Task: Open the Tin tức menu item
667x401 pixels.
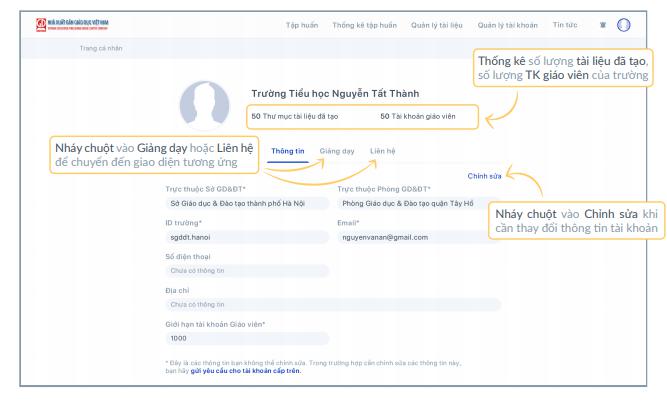Action: click(565, 25)
